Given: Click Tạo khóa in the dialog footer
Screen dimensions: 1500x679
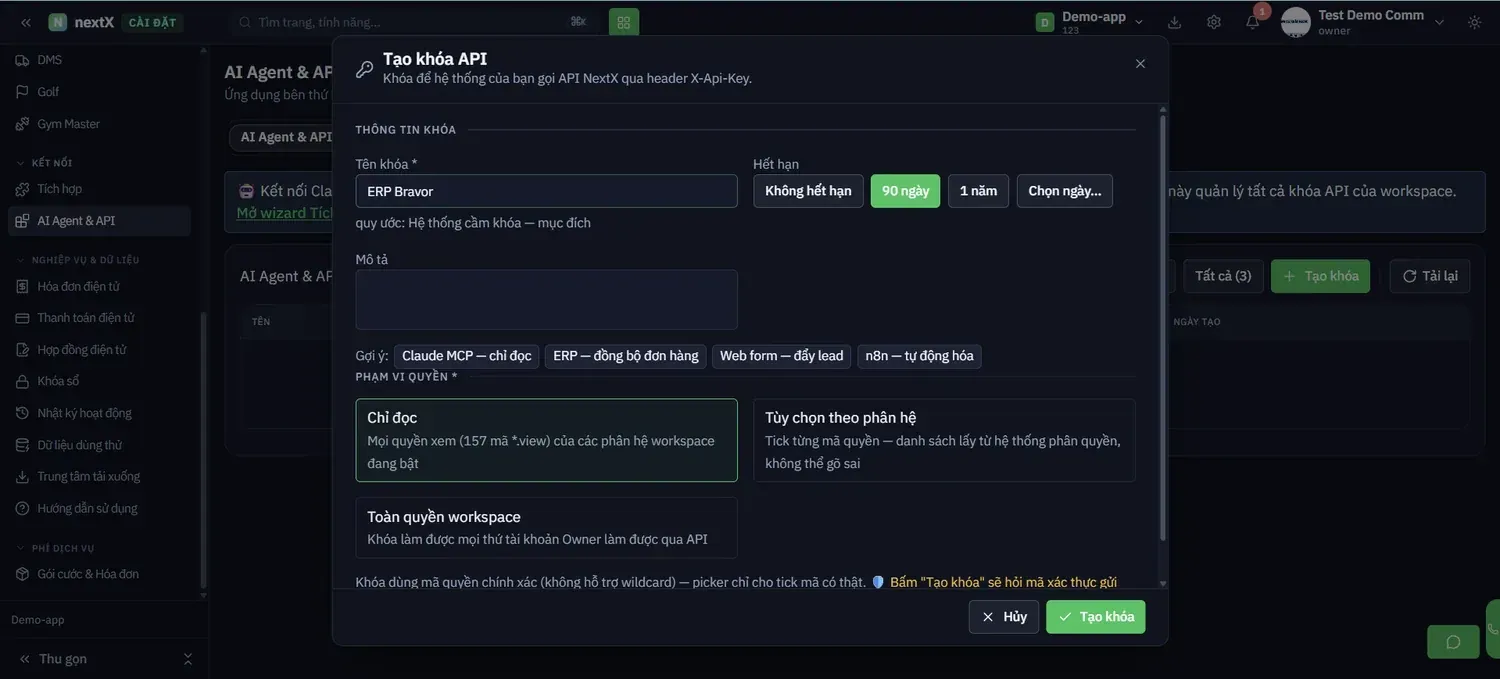Looking at the screenshot, I should (x=1096, y=617).
